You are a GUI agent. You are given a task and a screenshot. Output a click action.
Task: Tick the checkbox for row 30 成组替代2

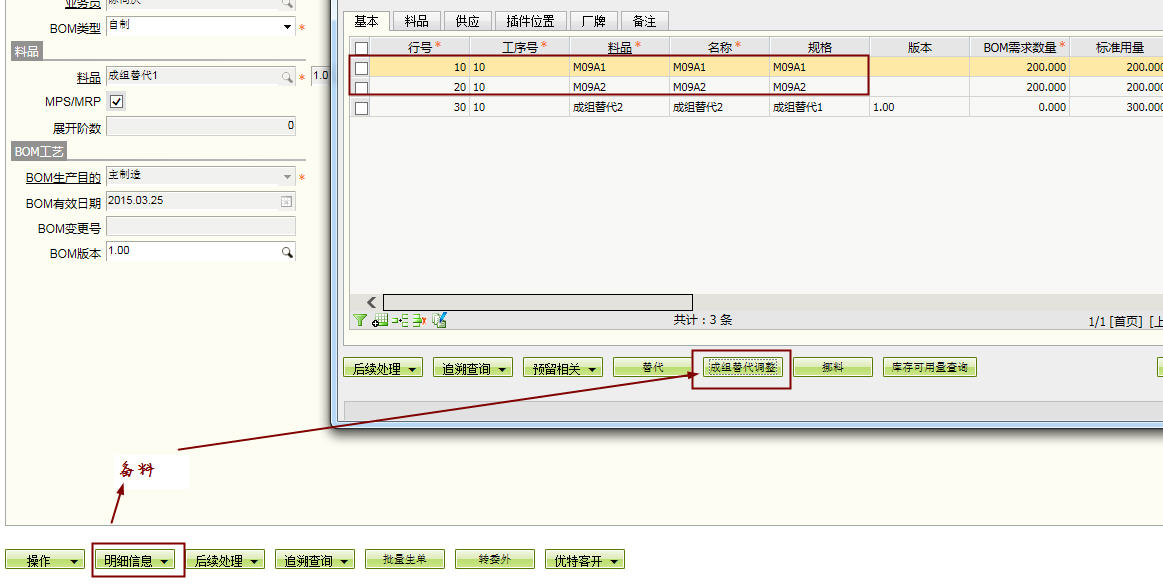[x=361, y=108]
